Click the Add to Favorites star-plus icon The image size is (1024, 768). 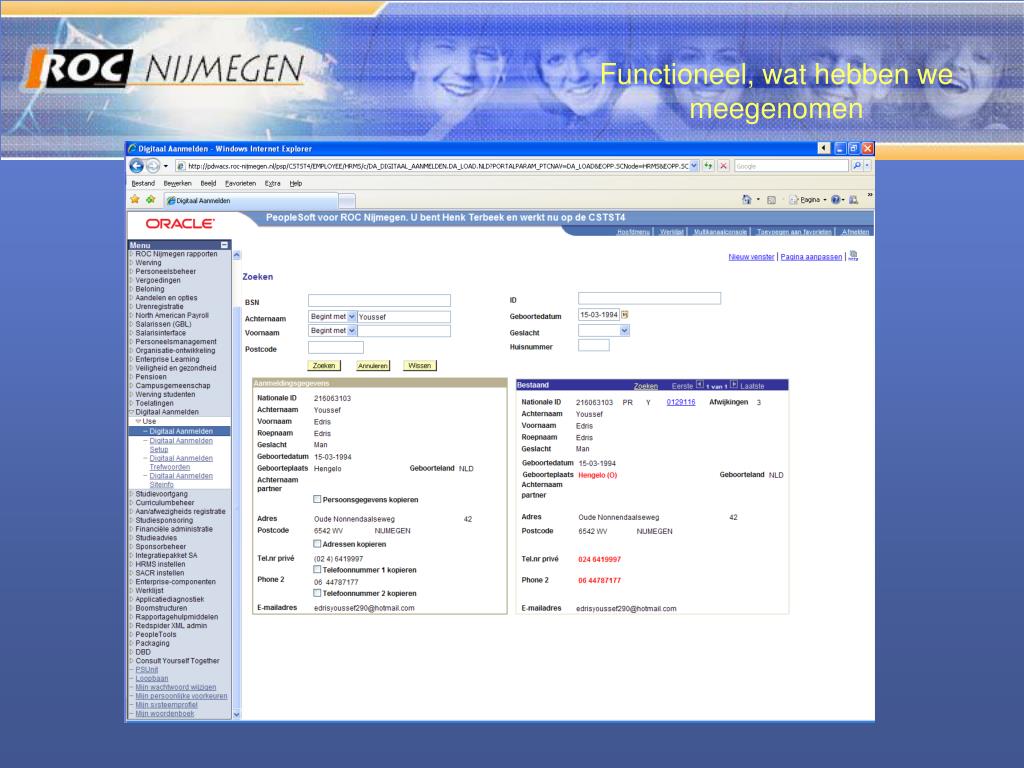pos(151,200)
